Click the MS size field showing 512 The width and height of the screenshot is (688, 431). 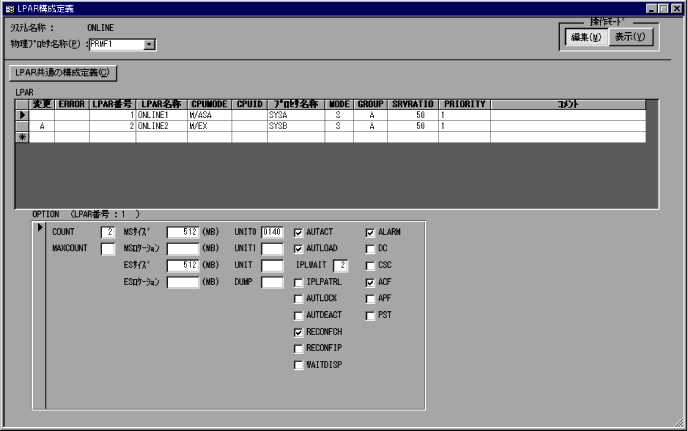[x=183, y=232]
